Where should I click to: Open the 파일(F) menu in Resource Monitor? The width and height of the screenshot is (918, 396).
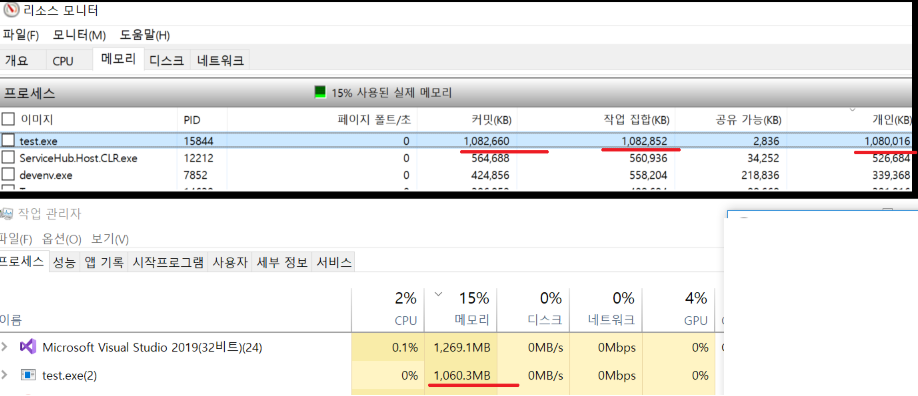pyautogui.click(x=20, y=35)
